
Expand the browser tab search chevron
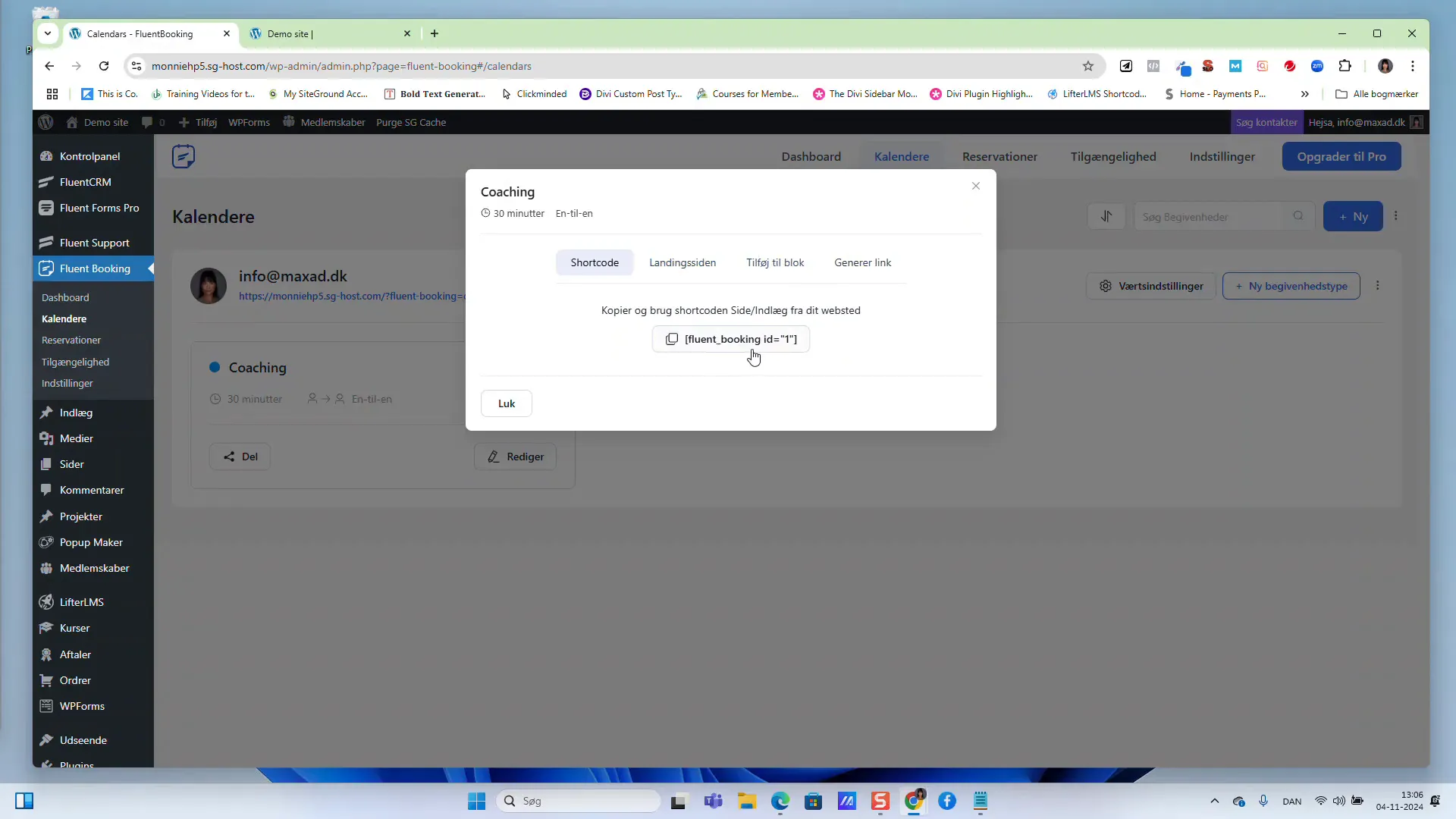[47, 33]
